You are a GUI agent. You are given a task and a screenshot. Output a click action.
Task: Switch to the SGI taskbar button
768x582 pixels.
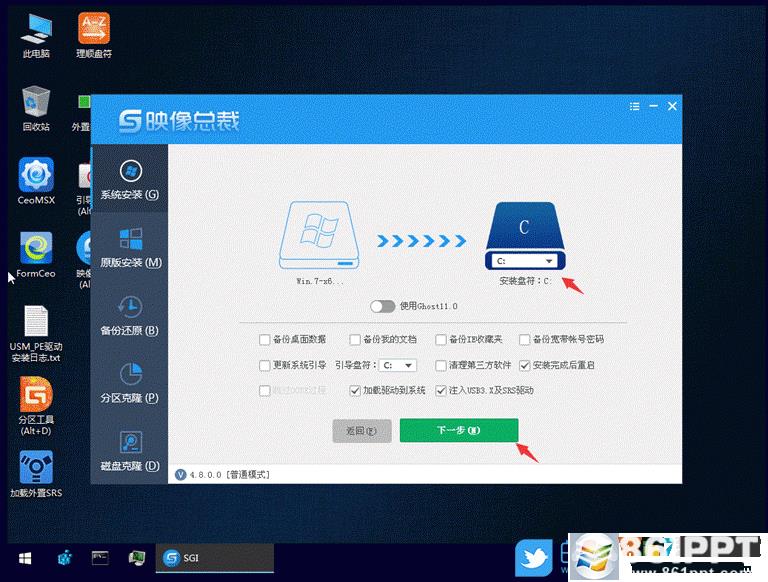215,558
